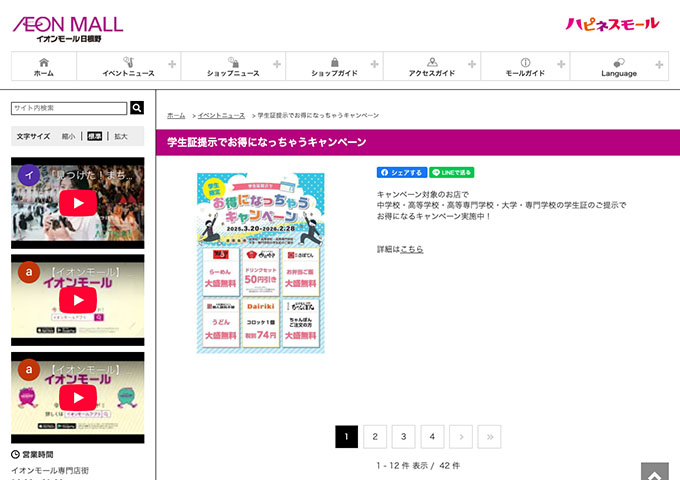
Task: Open the student campaign poster image
Action: (x=260, y=263)
